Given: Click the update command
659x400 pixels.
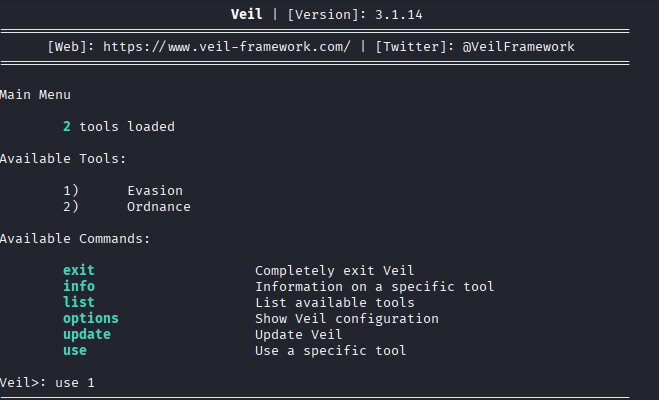Looking at the screenshot, I should coord(86,334).
